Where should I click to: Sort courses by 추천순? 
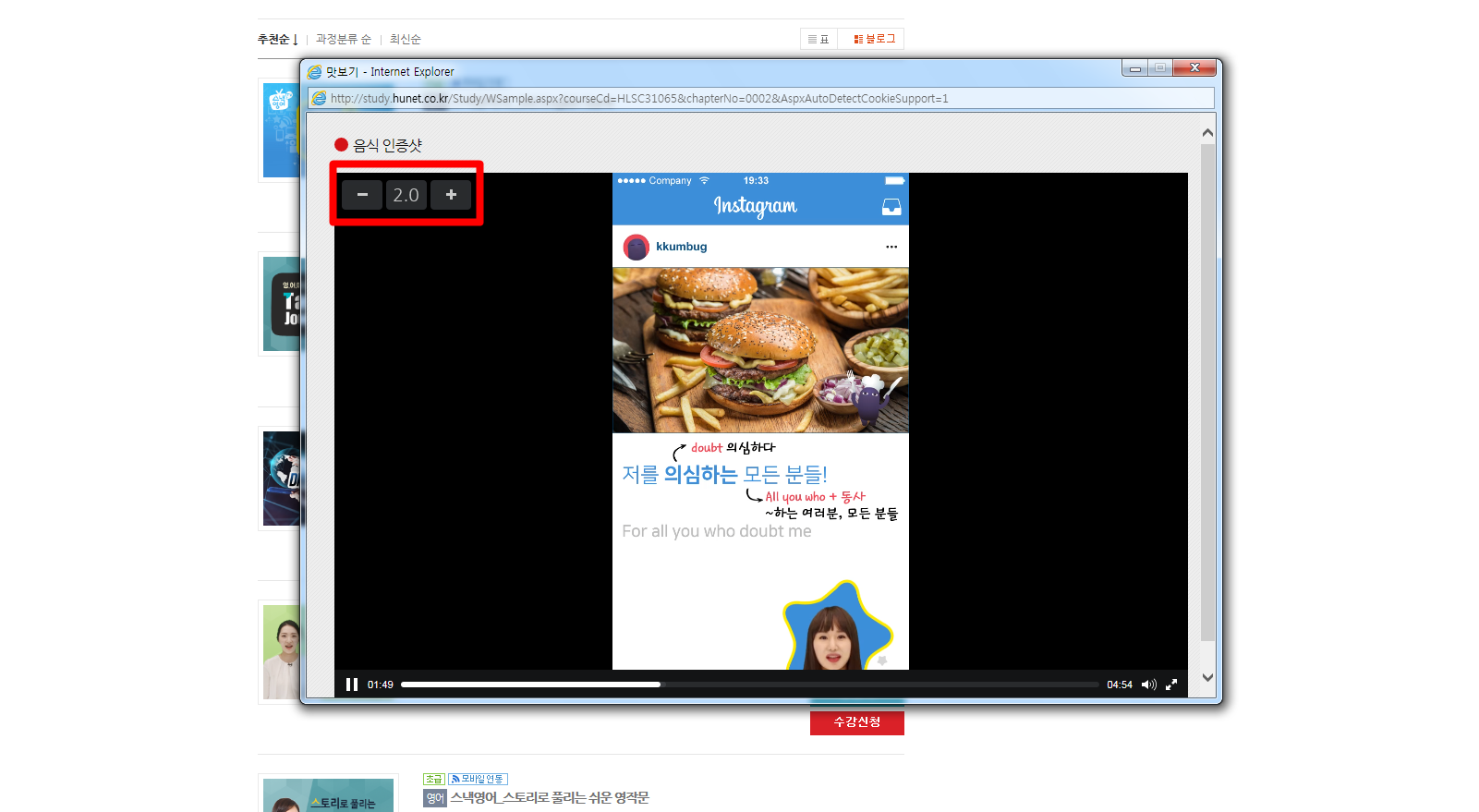[x=277, y=39]
